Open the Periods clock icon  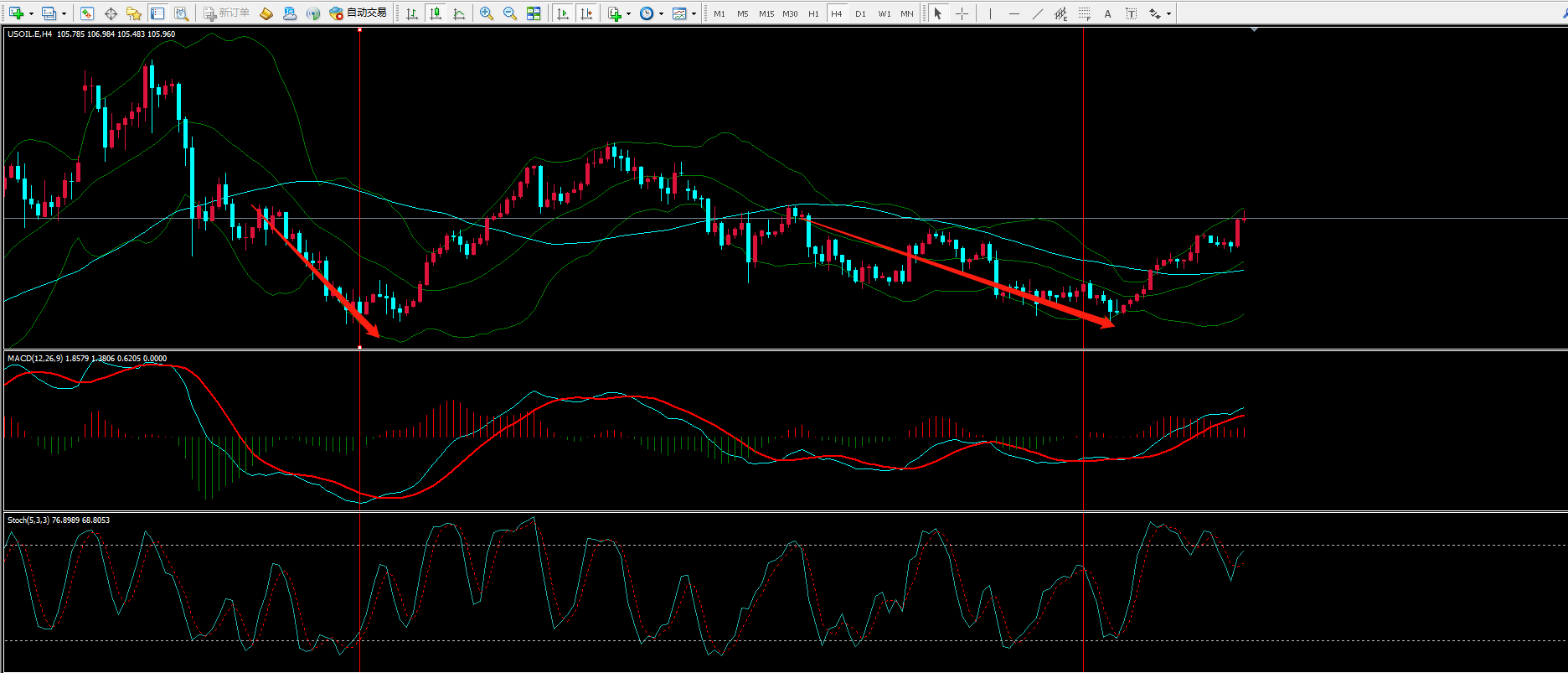647,13
